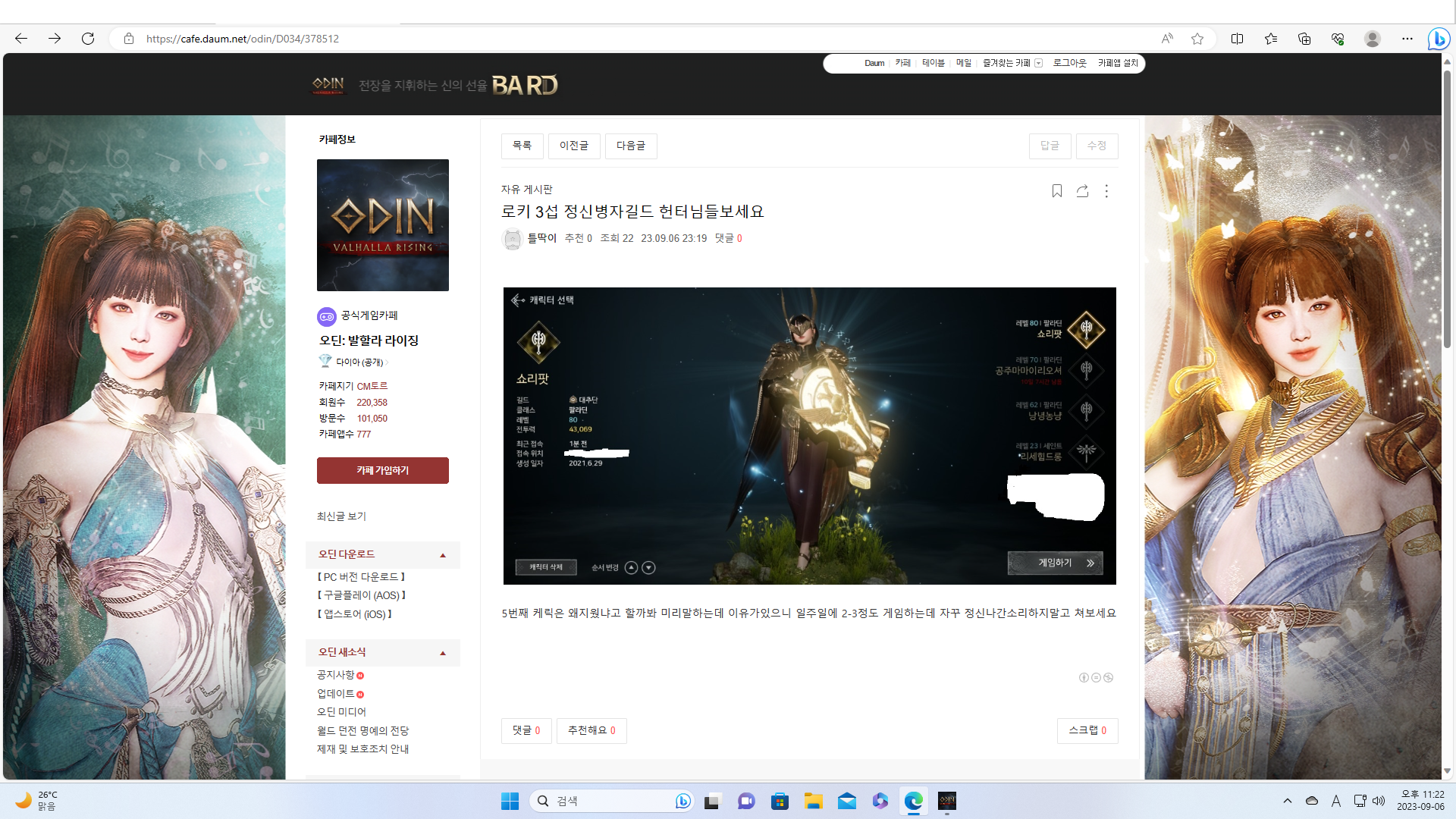Open the Edge profile avatar

1372,39
